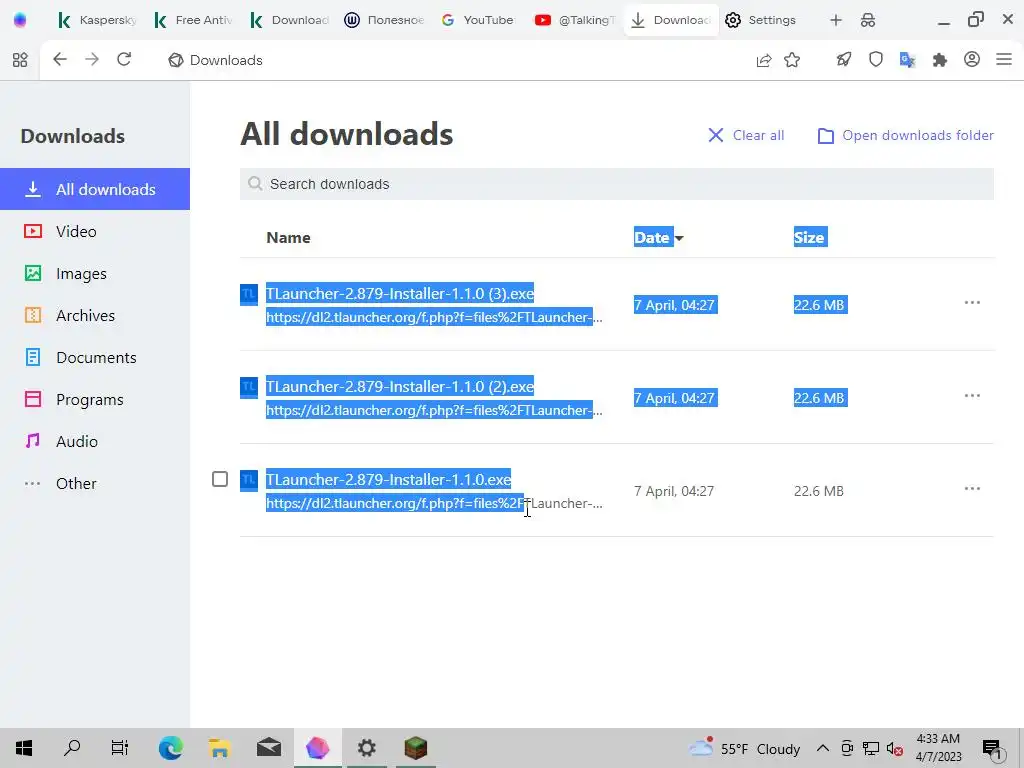
Task: Click the share icon in address bar
Action: [x=763, y=60]
